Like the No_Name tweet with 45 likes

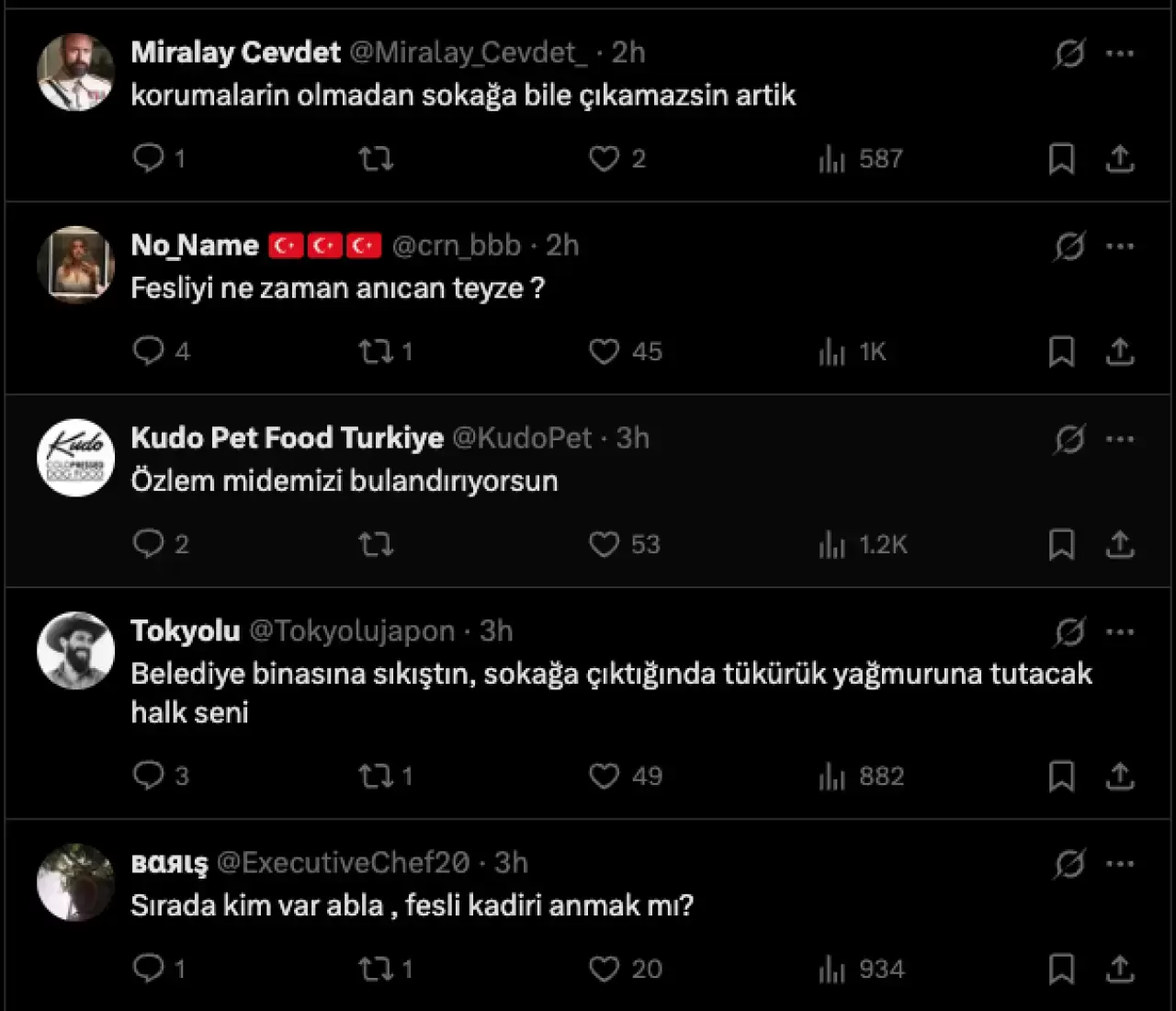pos(604,351)
